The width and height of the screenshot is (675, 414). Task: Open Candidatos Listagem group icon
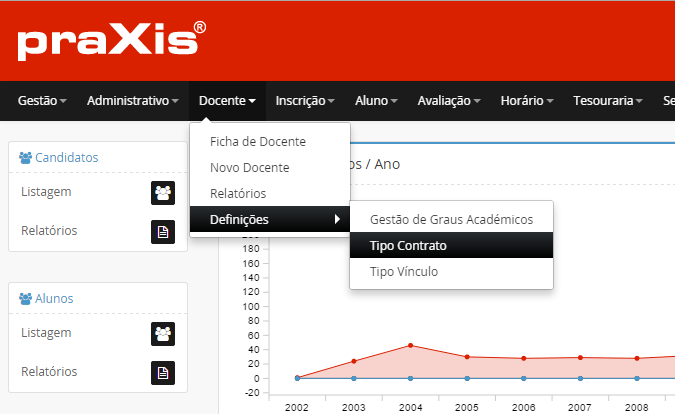click(162, 193)
